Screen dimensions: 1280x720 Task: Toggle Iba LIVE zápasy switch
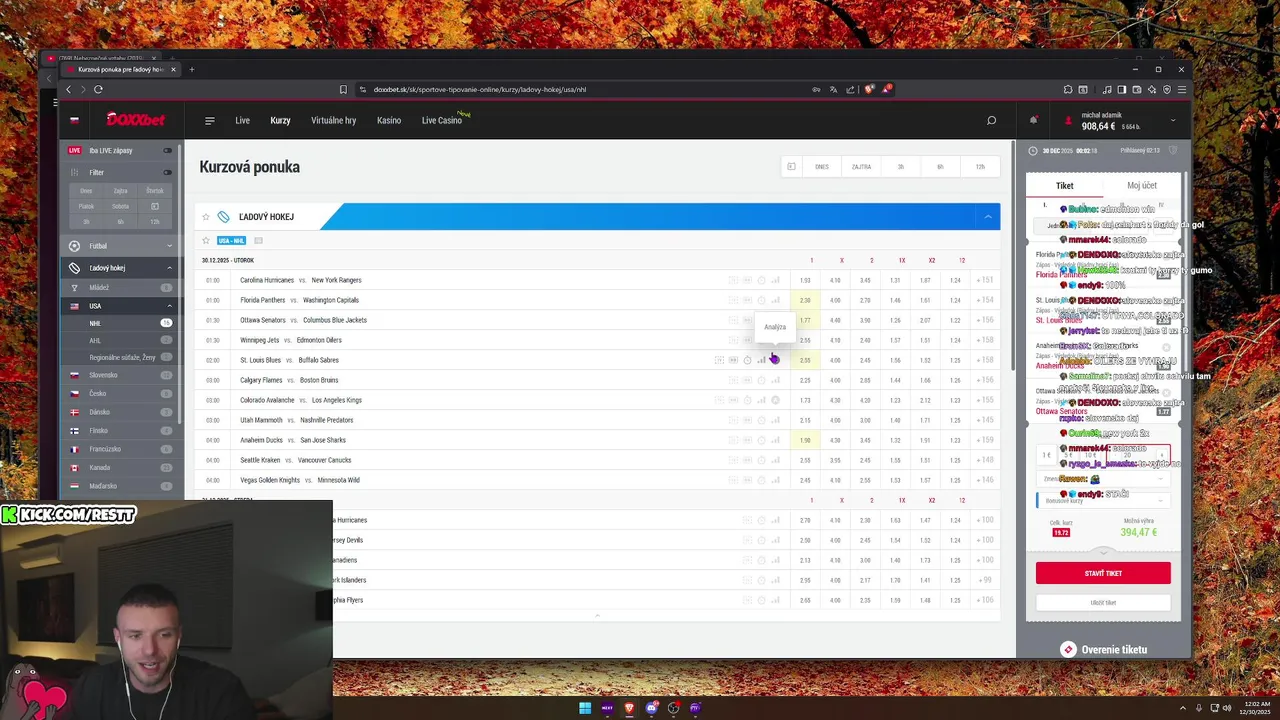coord(167,150)
